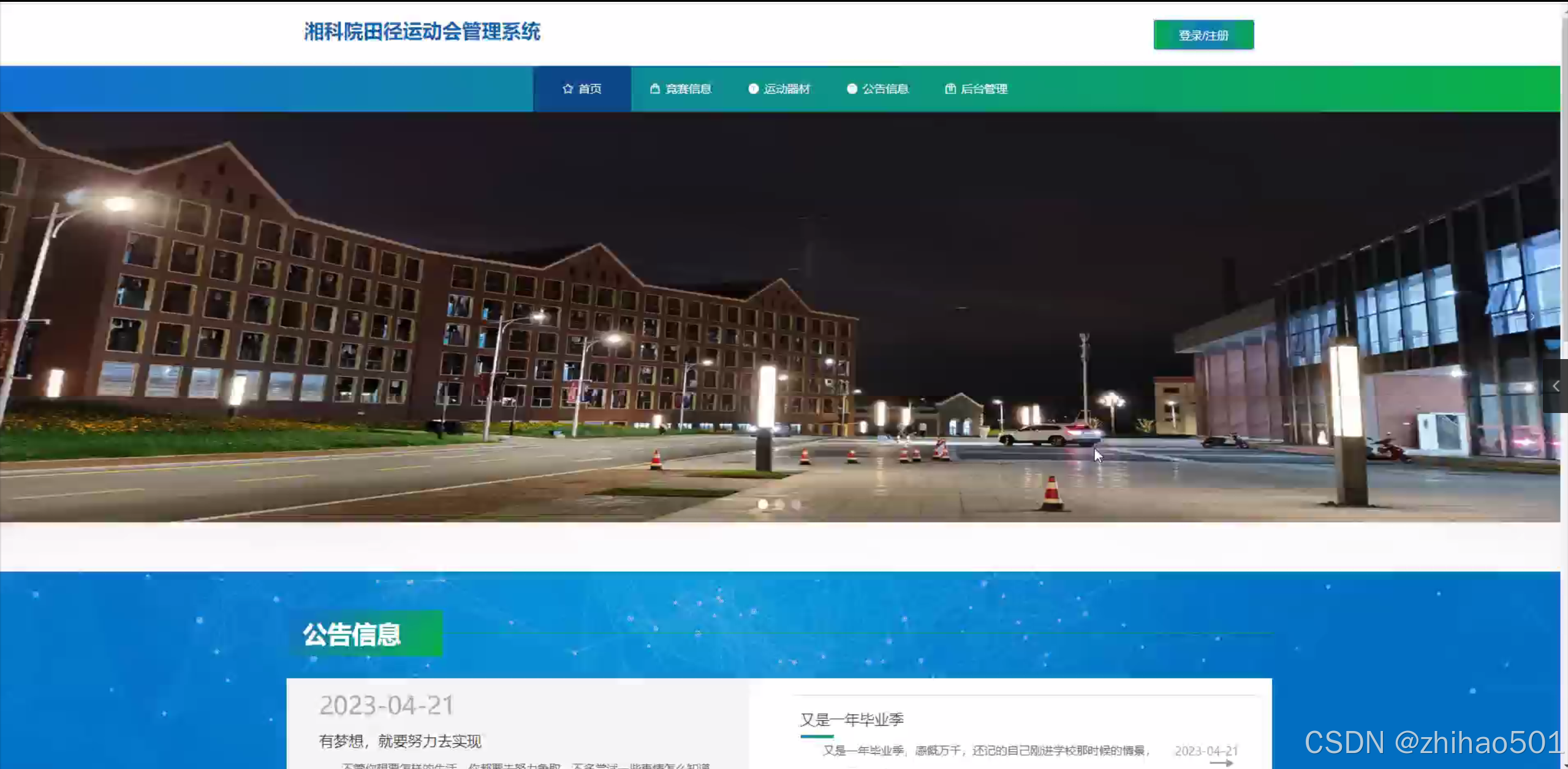Open the 有梦想，就要努力去实现 announcement
The image size is (1568, 769).
(x=400, y=741)
